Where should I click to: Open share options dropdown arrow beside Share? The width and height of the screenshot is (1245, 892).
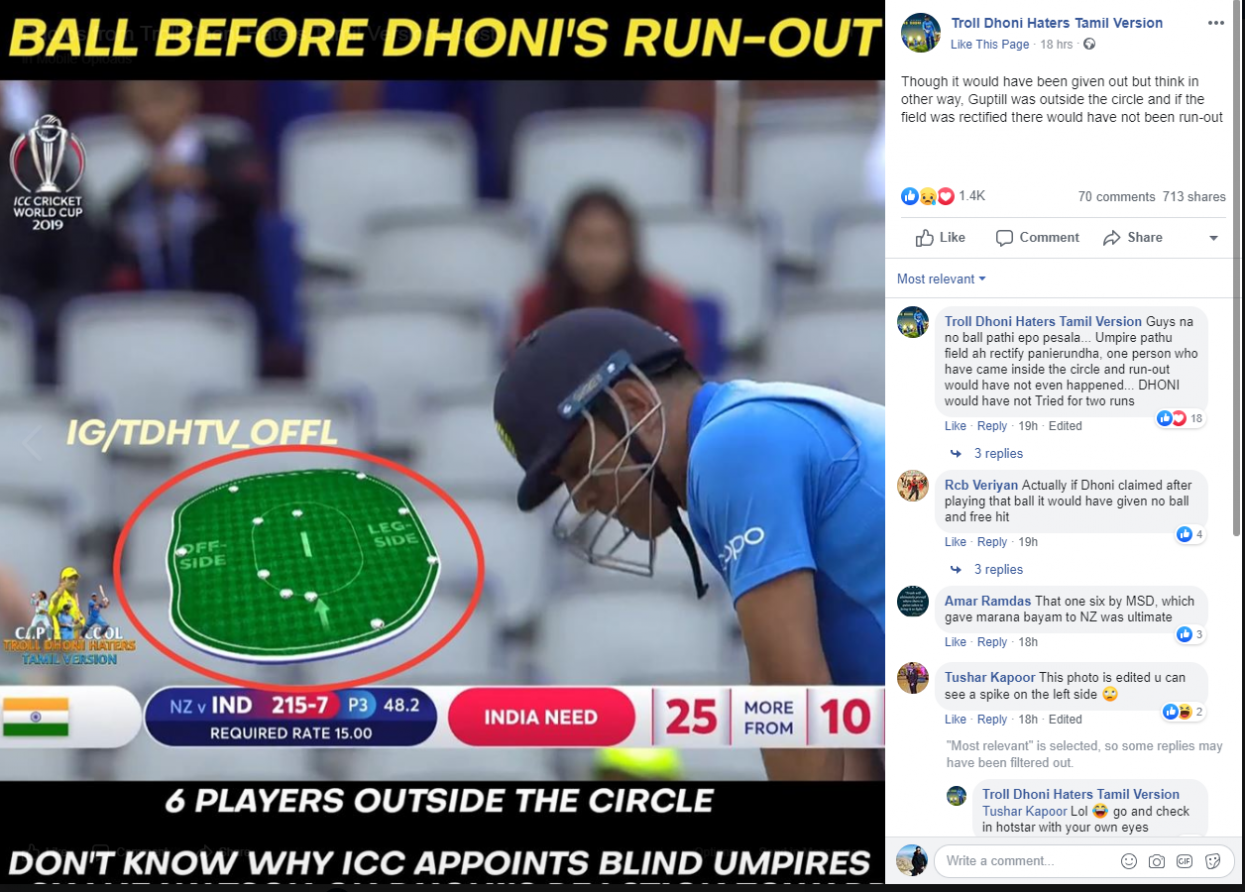click(1213, 238)
